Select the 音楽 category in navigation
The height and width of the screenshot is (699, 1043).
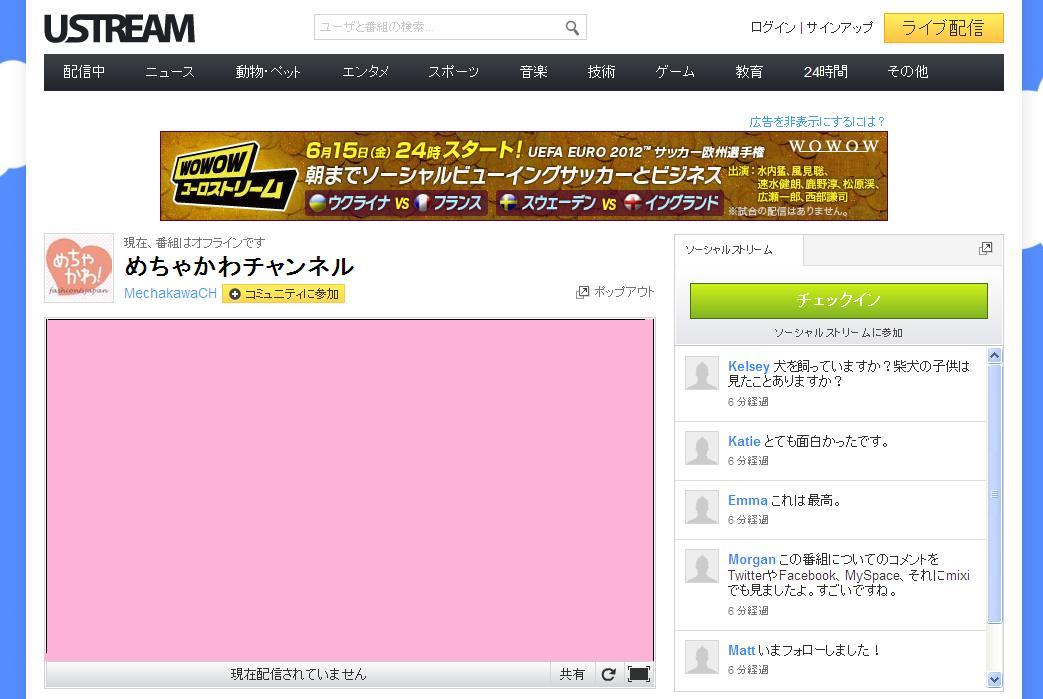[x=533, y=72]
